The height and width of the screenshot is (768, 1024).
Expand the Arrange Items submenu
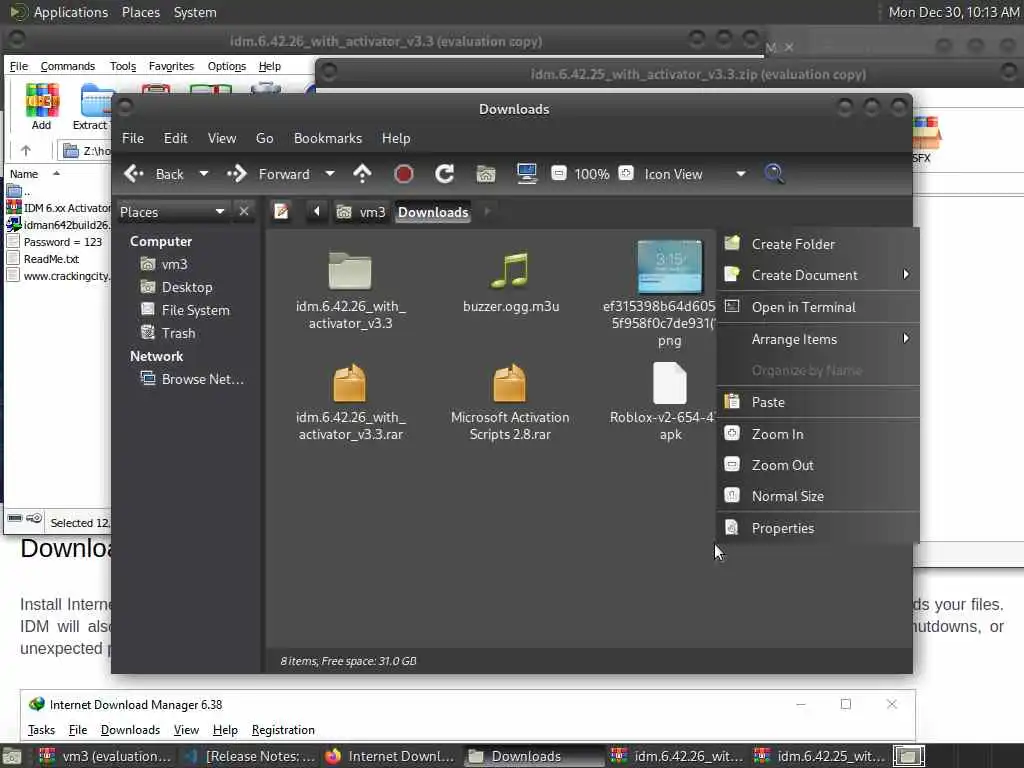pyautogui.click(x=818, y=339)
